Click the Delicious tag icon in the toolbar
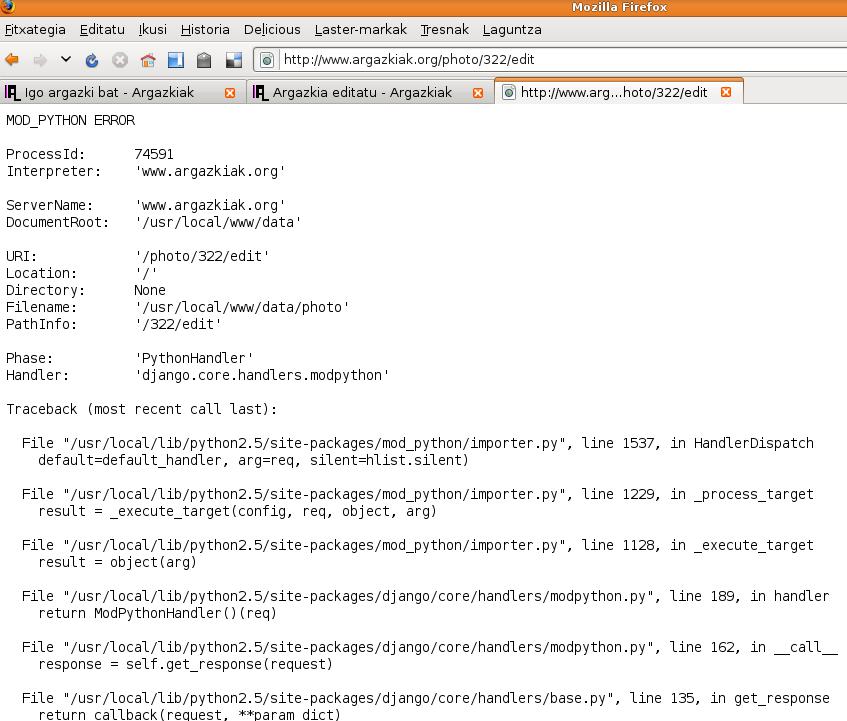The width and height of the screenshot is (847, 721). coord(204,60)
